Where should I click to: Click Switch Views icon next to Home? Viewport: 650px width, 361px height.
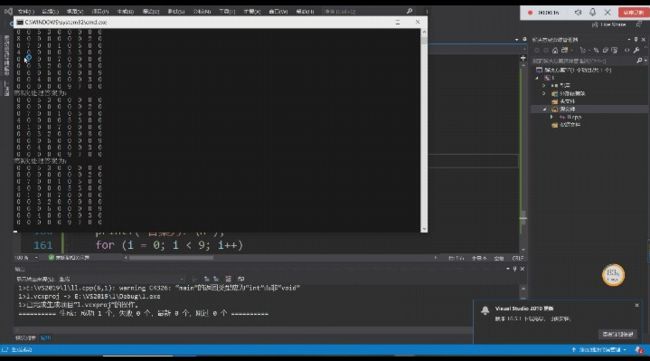click(x=565, y=50)
